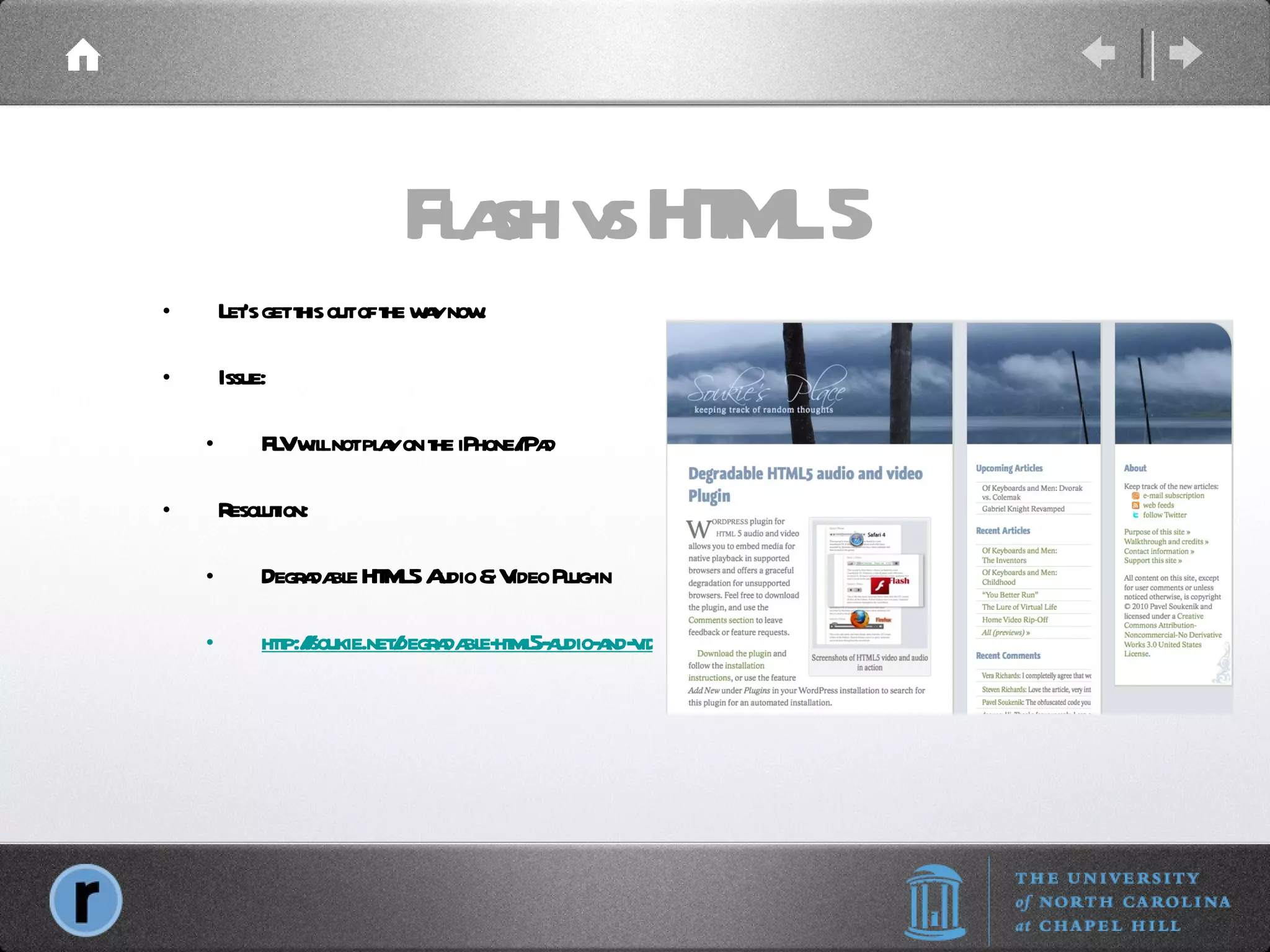
Task: Click the 'Resolution:' bullet text
Action: pos(263,511)
